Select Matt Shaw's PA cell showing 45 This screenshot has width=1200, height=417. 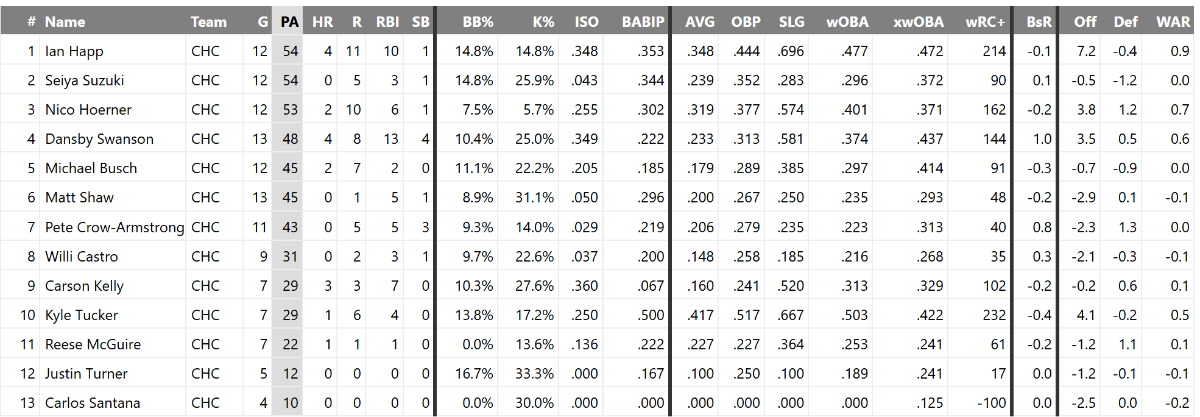(290, 198)
